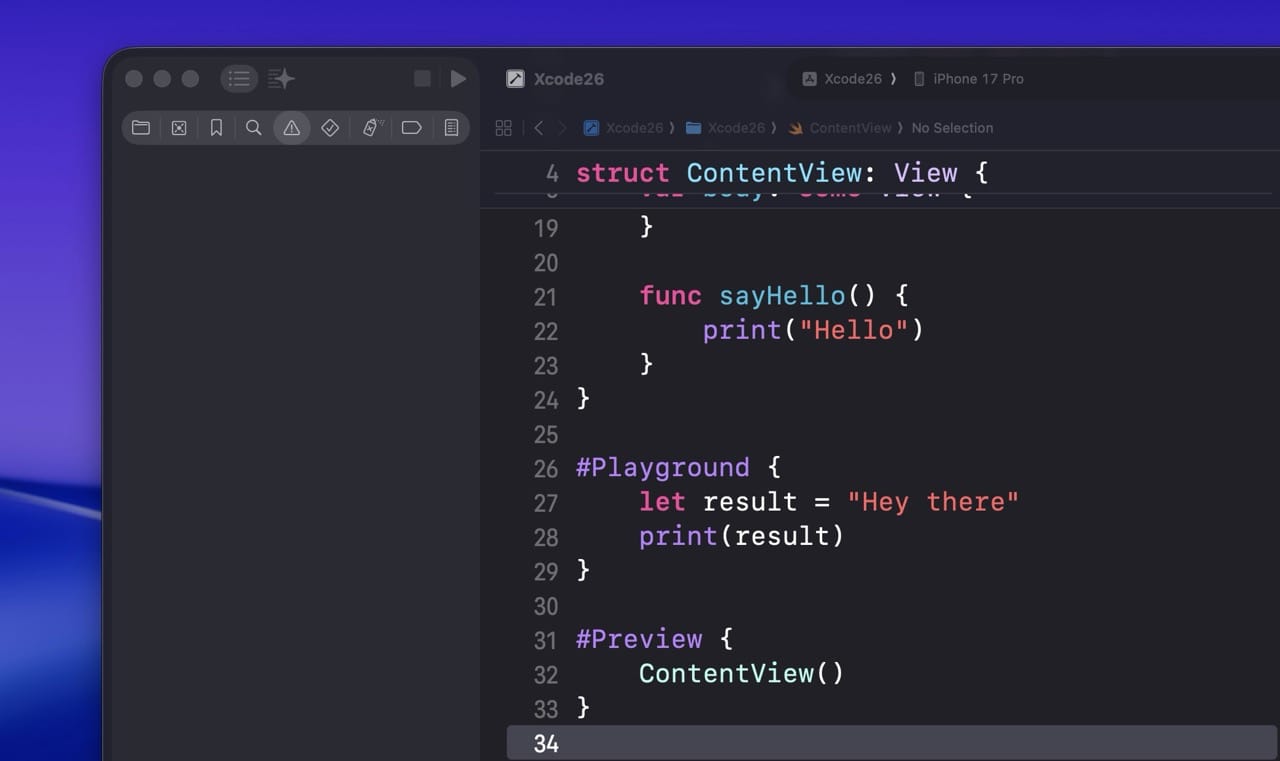This screenshot has height=761, width=1280.
Task: Open the No Selection symbol breadcrumb
Action: pos(952,128)
